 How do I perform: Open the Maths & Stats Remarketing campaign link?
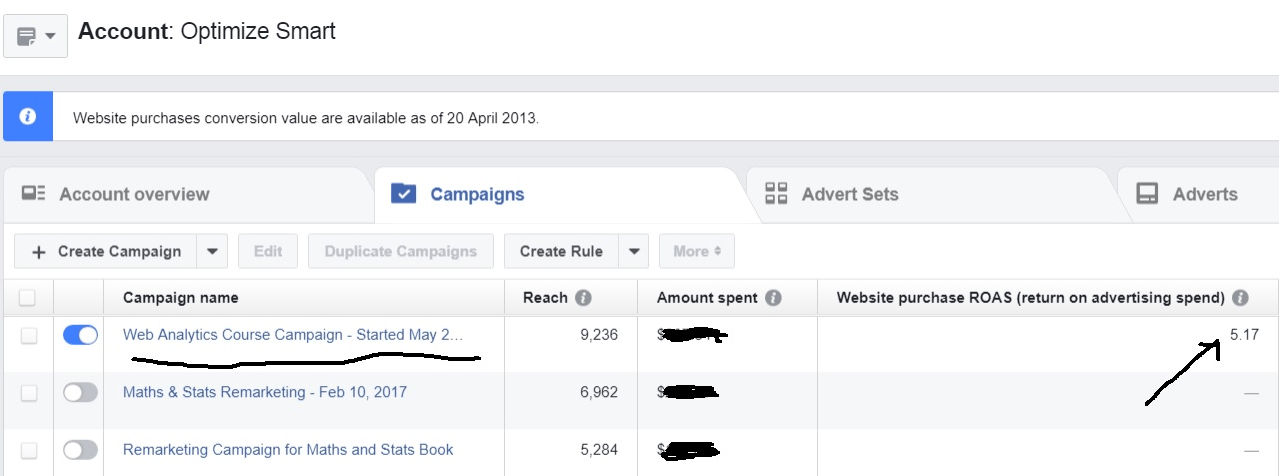pyautogui.click(x=264, y=393)
